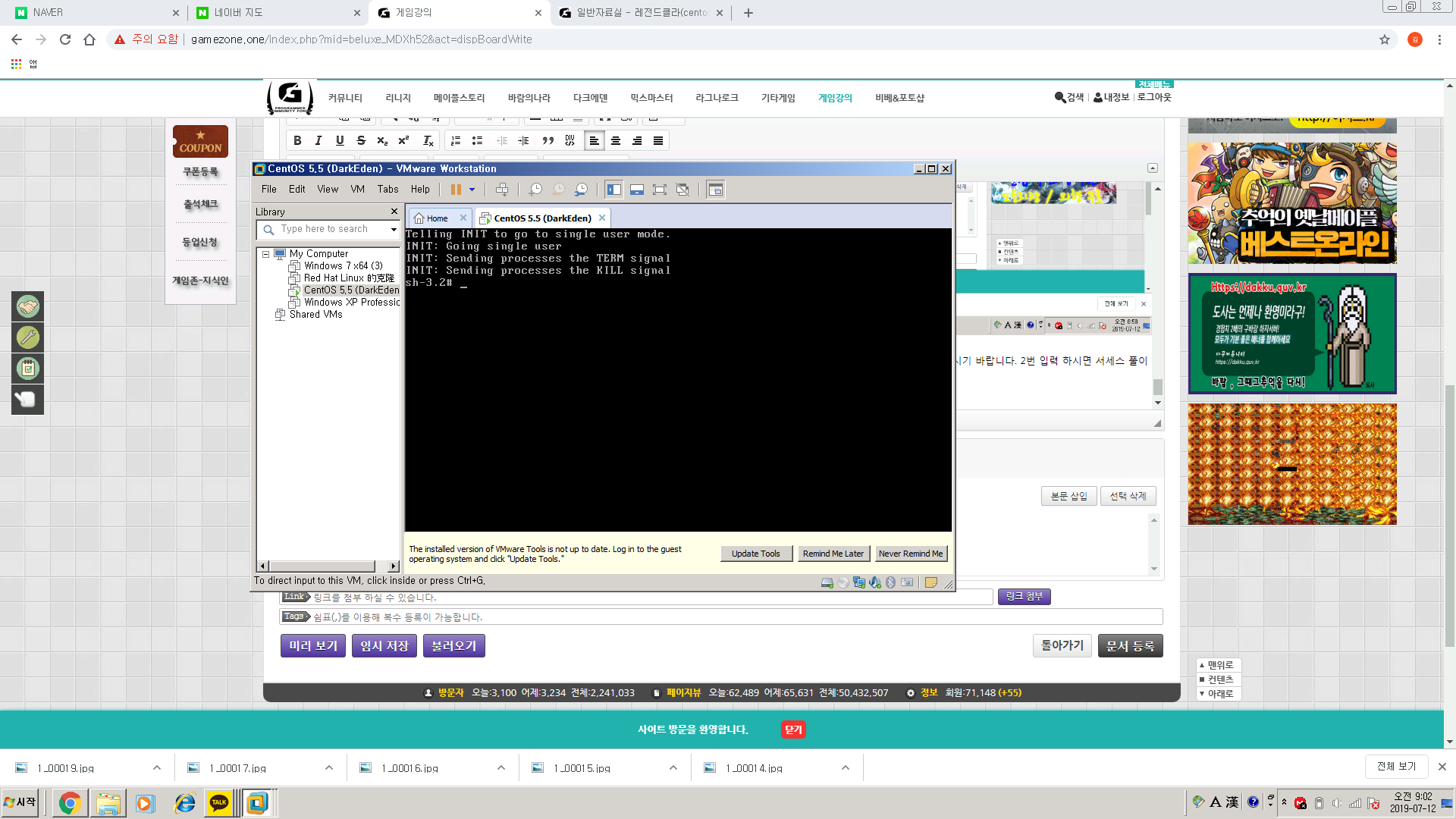This screenshot has height=819, width=1456.
Task: Click the sound card status icon
Action: click(x=875, y=582)
